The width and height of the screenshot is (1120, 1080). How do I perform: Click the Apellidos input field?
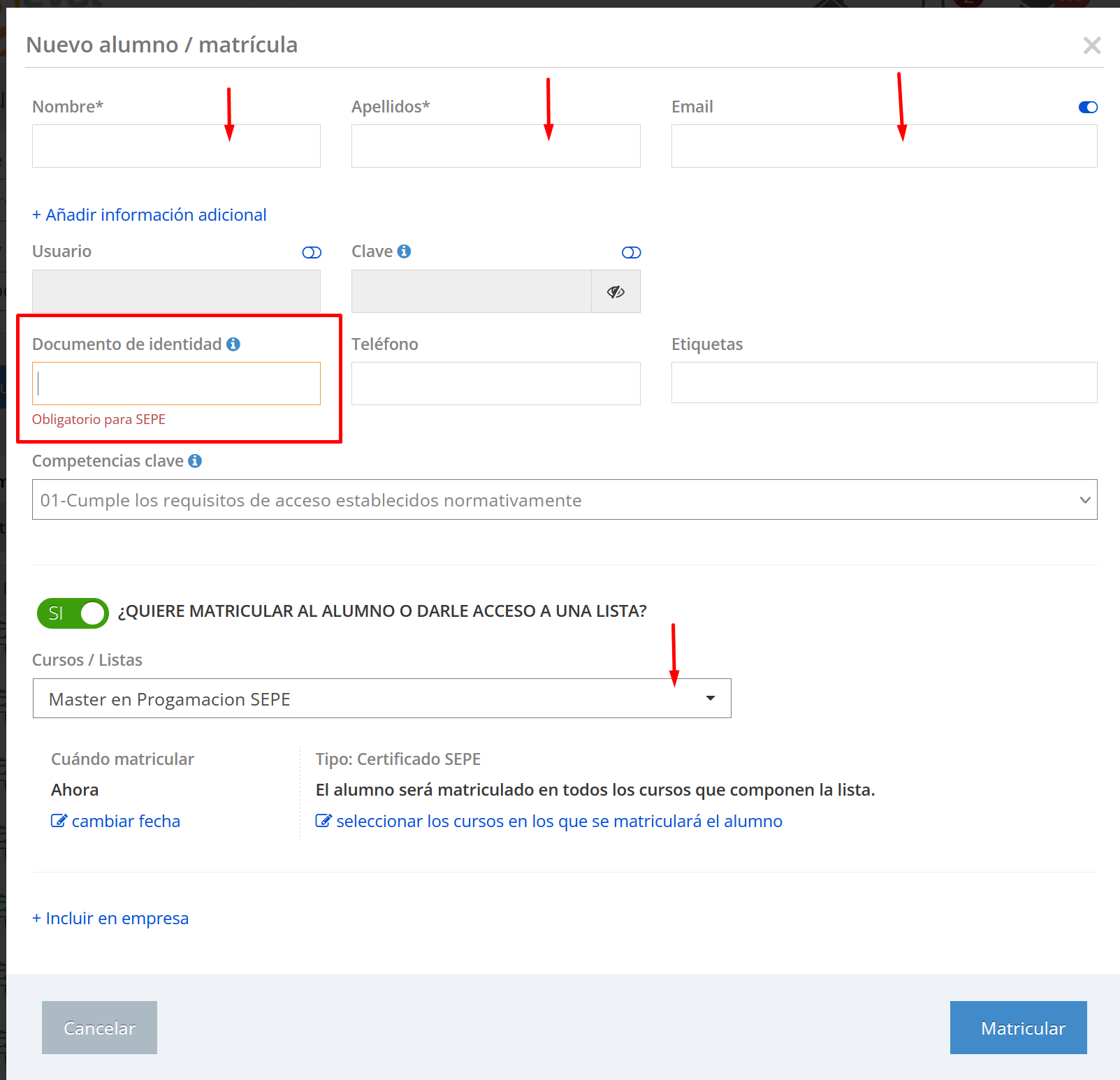[x=496, y=146]
